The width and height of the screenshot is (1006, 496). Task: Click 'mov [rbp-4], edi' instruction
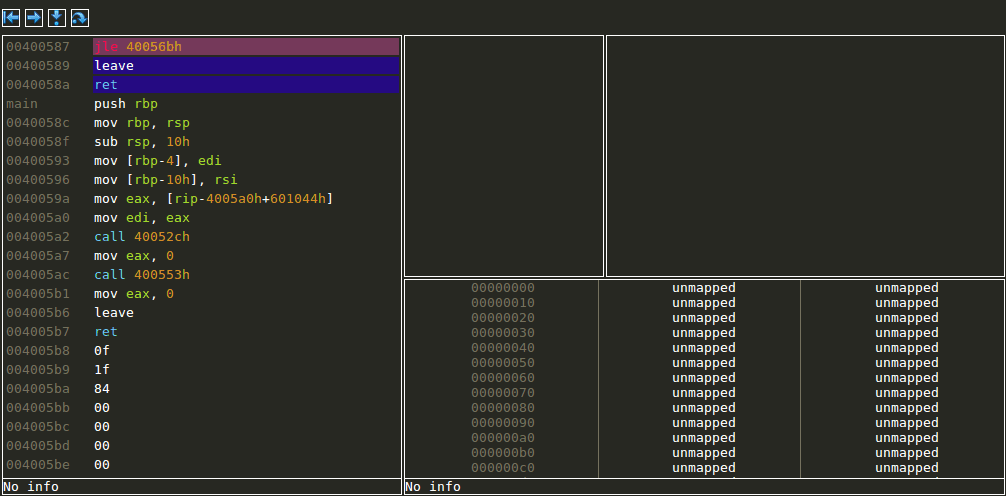tap(158, 160)
